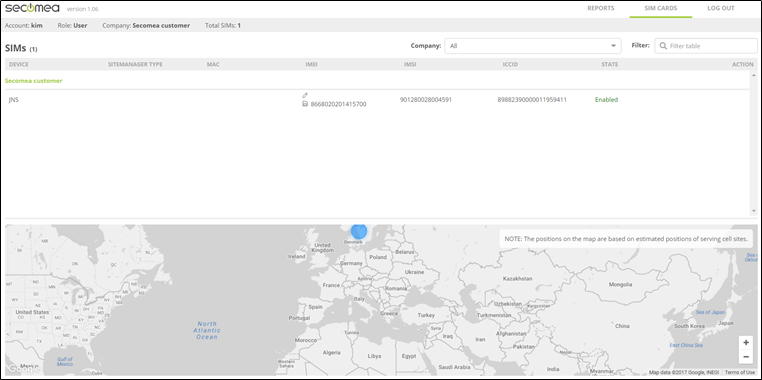The image size is (762, 380).
Task: Click the Secomea customer group row
Action: tap(377, 81)
